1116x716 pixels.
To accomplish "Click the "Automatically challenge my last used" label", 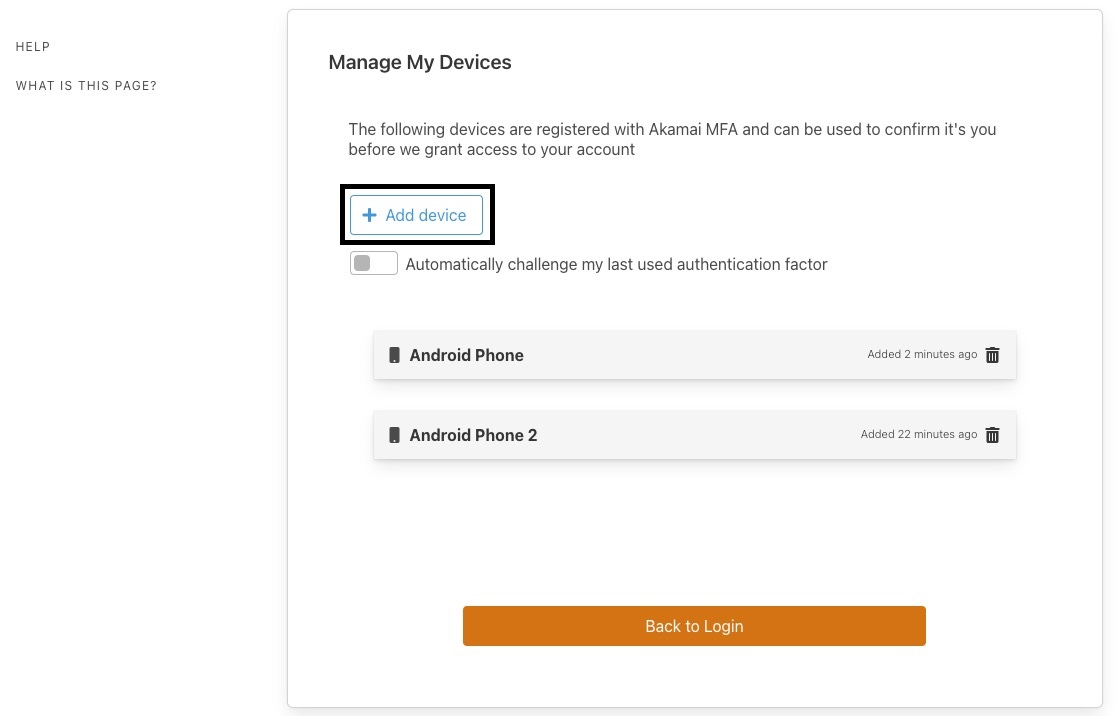I will (616, 265).
